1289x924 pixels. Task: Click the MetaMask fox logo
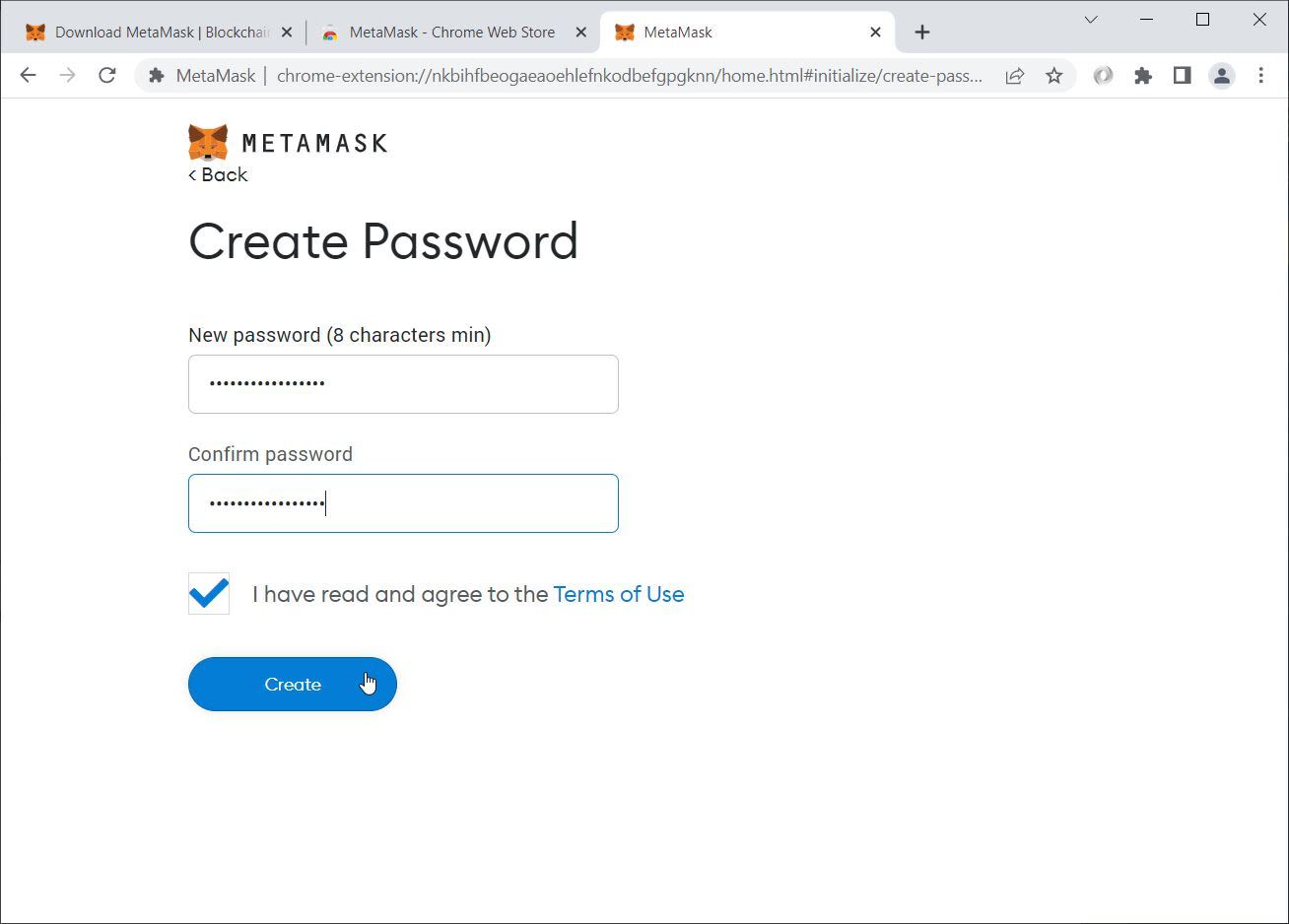click(208, 143)
